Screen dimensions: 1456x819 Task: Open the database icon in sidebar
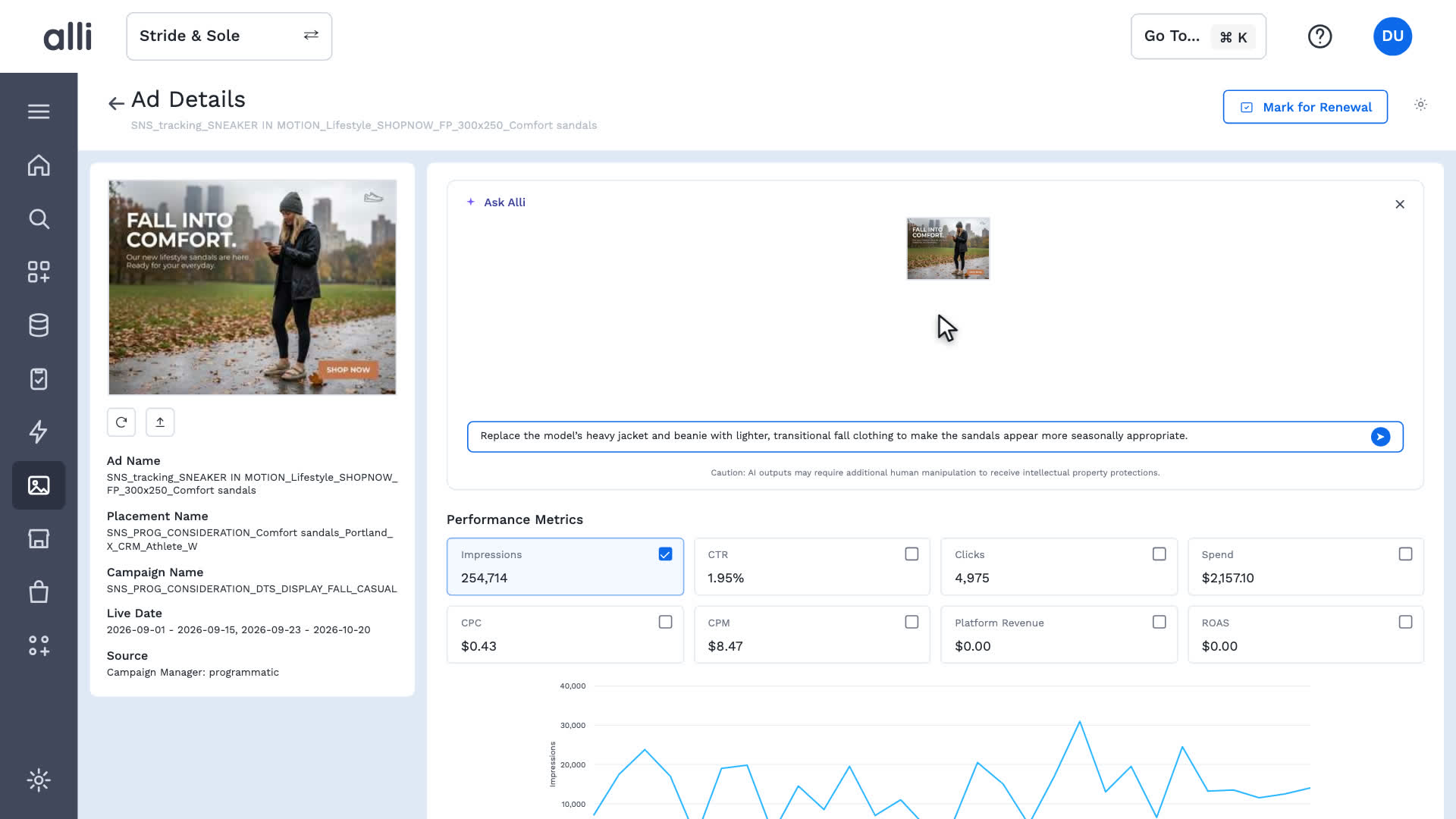pos(39,325)
